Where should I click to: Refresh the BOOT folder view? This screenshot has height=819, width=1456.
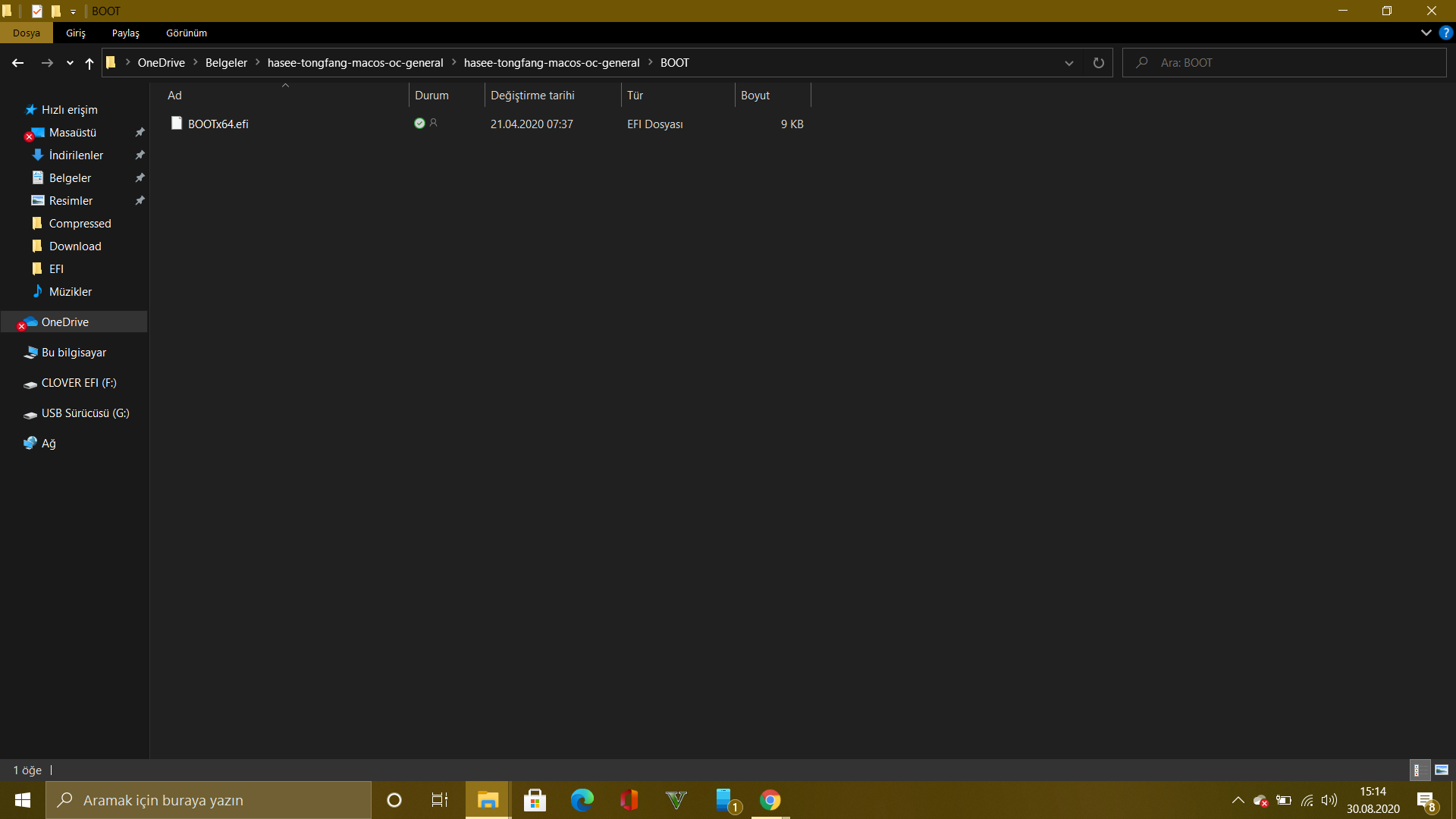(x=1098, y=63)
